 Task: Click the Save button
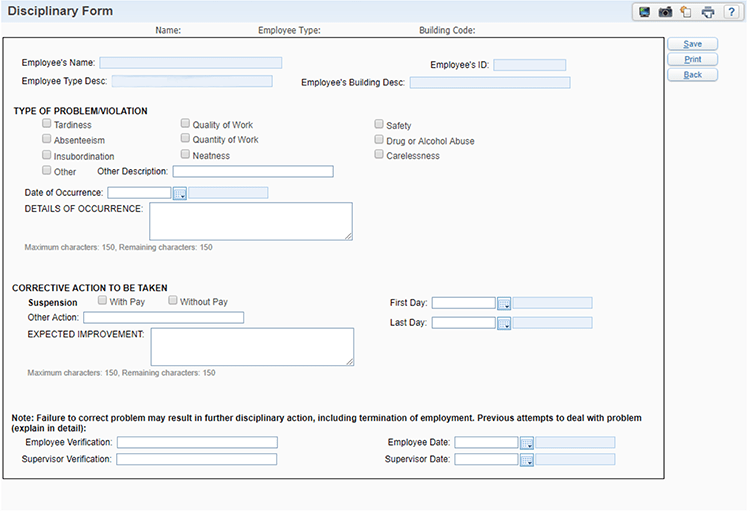[x=693, y=44]
